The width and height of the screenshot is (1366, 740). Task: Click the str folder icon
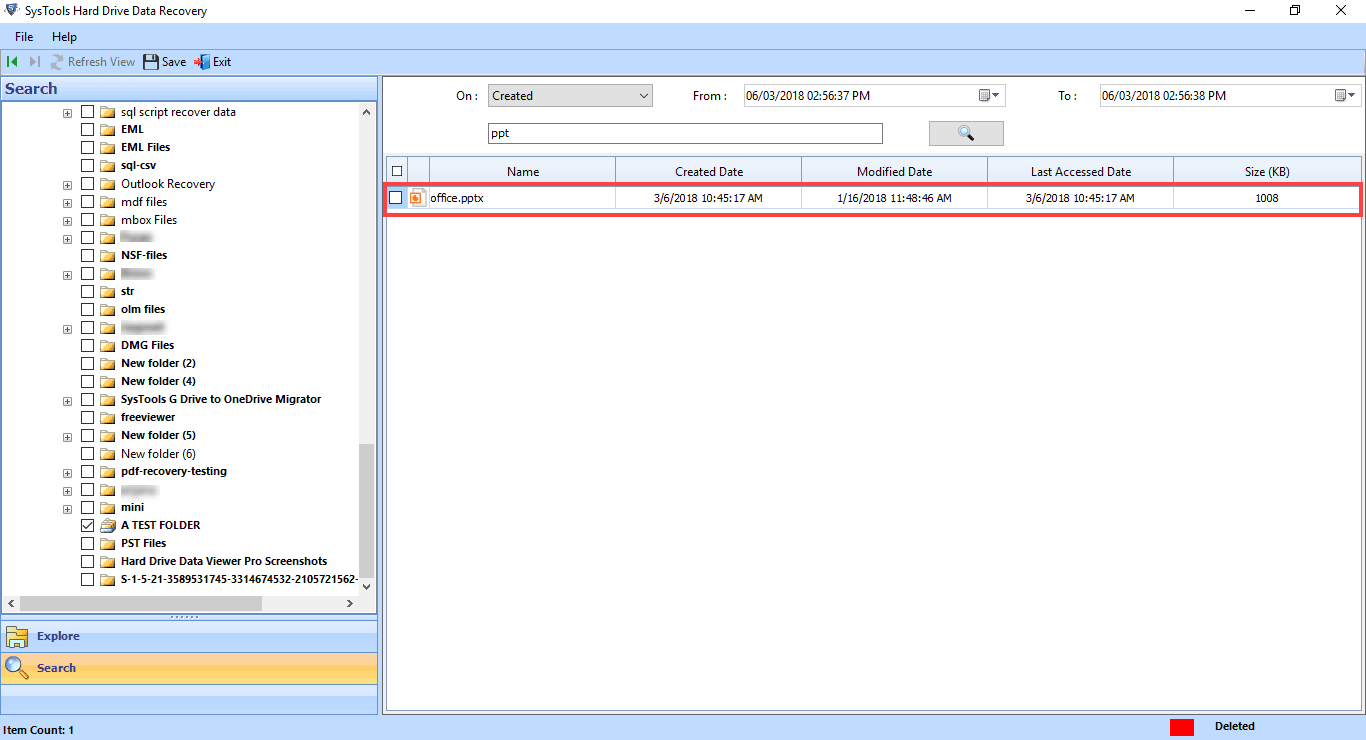[108, 292]
